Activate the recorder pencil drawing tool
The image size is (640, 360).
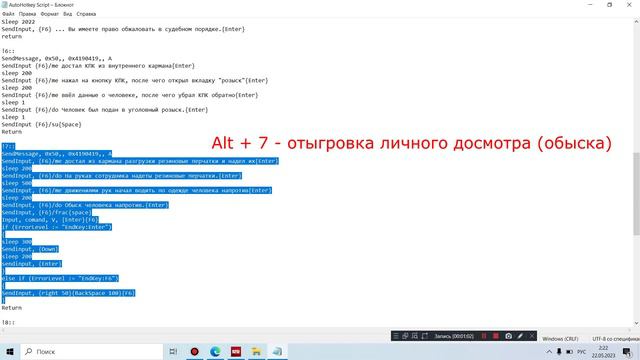[520, 336]
